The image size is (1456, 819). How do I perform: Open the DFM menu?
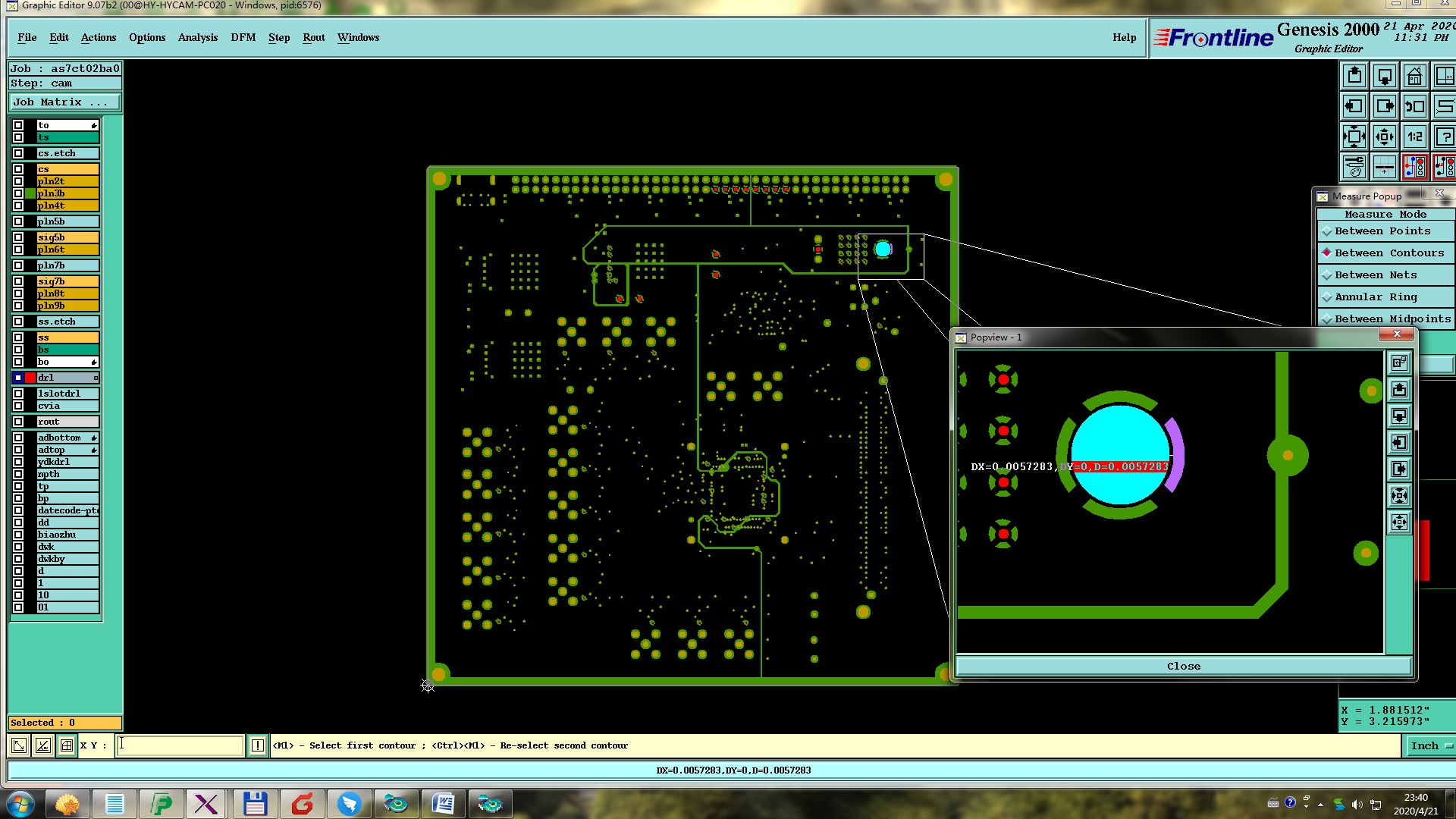pyautogui.click(x=243, y=37)
